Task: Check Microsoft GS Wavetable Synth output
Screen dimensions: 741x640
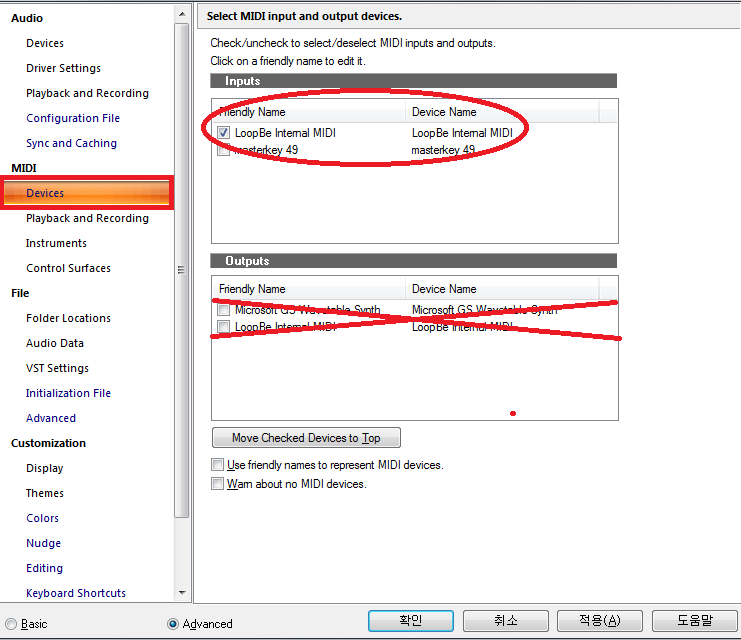Action: pos(224,310)
